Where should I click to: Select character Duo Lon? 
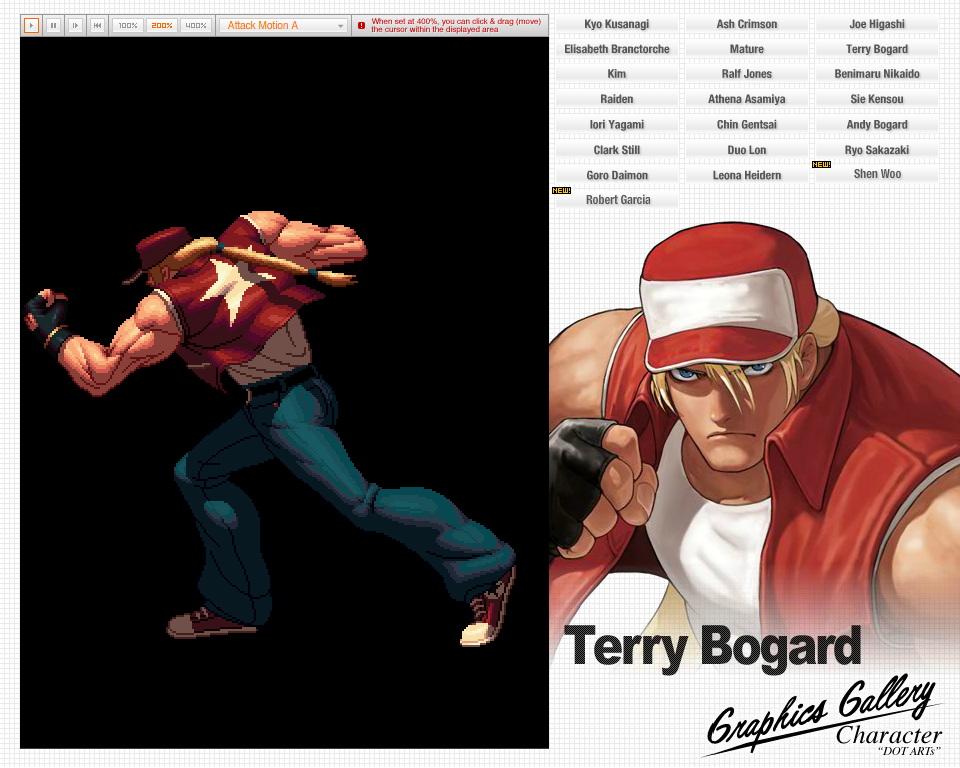(x=746, y=150)
